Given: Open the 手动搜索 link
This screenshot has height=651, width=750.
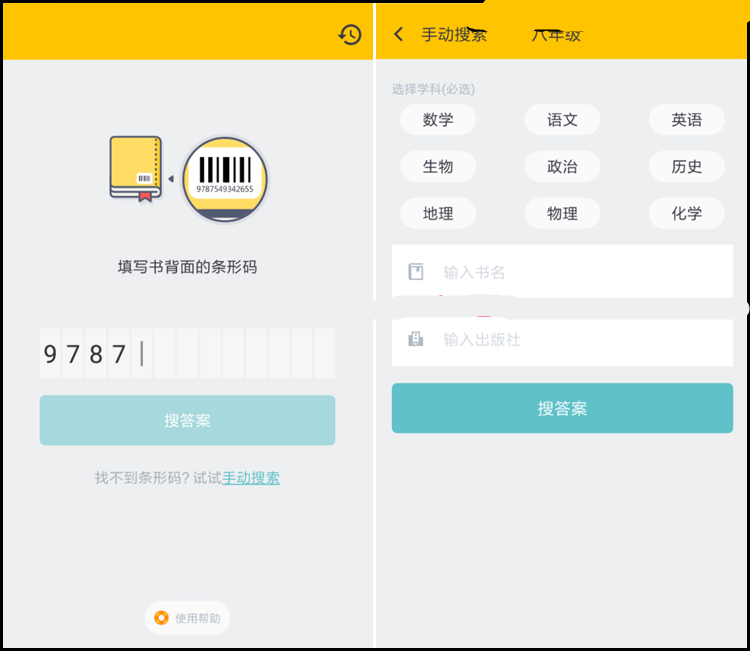Looking at the screenshot, I should point(251,477).
